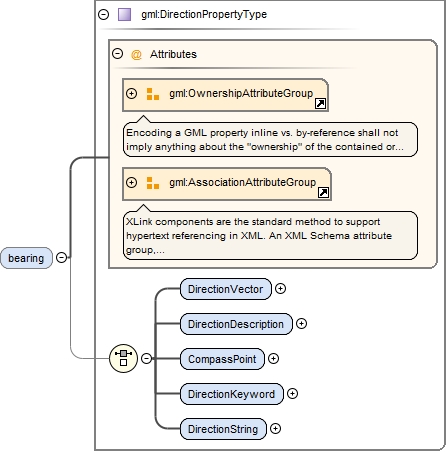Expand gml:OwnershipAttributeGroup
This screenshot has width=447, height=452.
pos(132,94)
